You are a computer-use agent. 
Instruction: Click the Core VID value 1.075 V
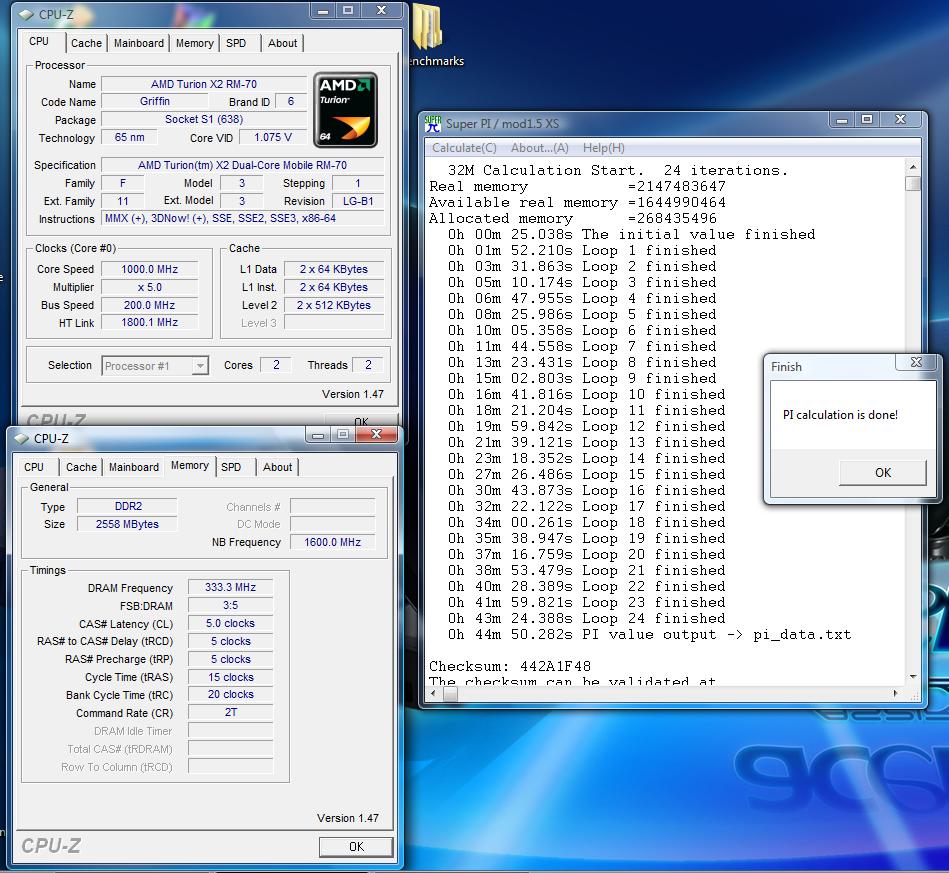(273, 137)
